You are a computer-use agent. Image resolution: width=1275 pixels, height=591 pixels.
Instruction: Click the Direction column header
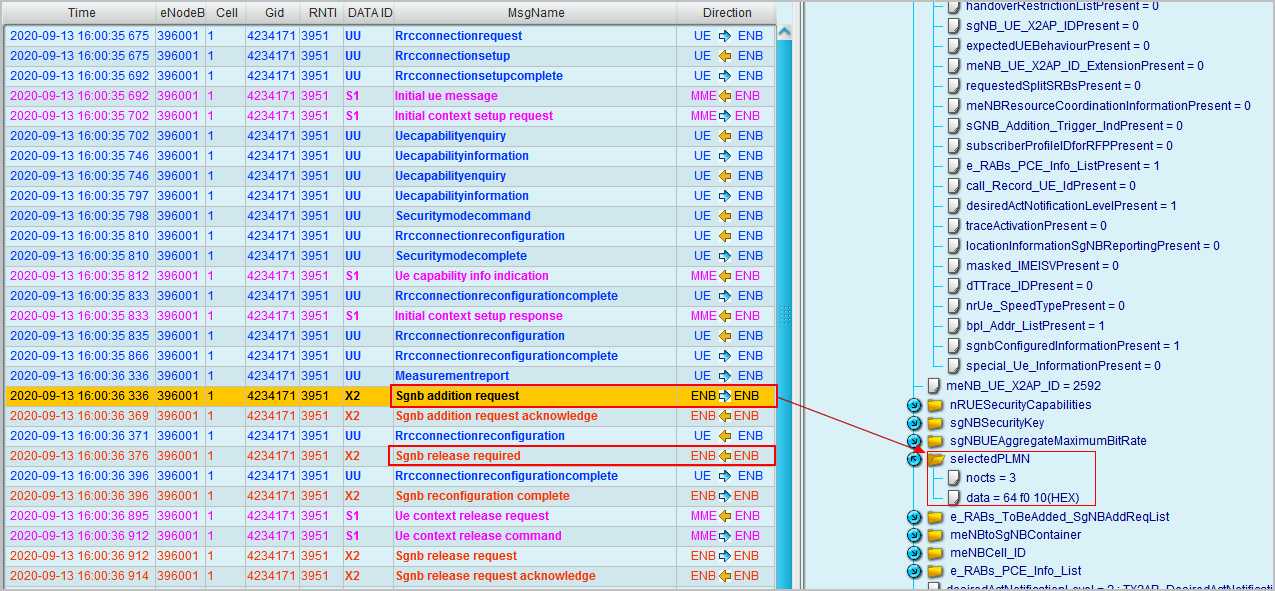tap(726, 13)
